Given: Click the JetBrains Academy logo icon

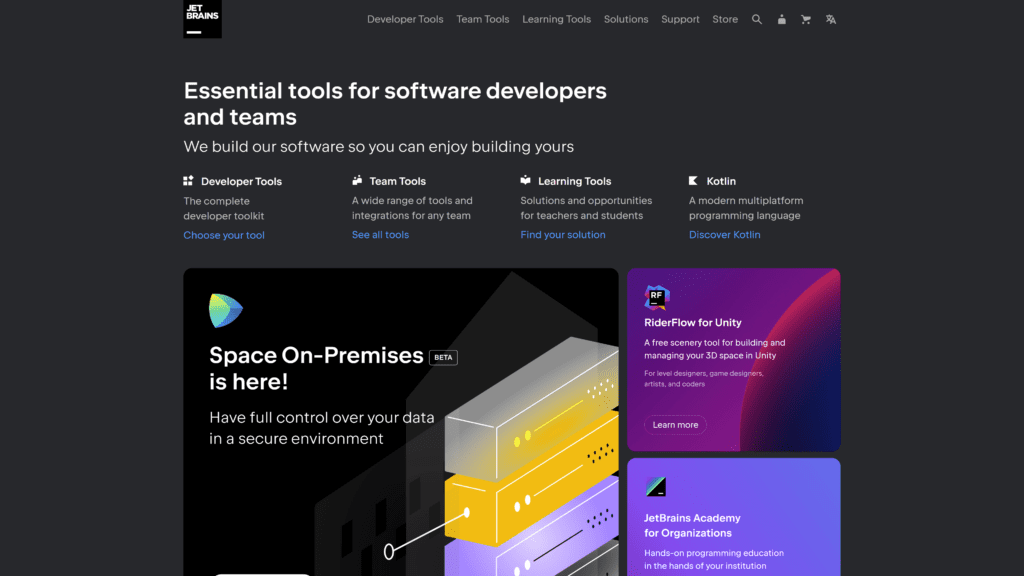Looking at the screenshot, I should point(656,487).
